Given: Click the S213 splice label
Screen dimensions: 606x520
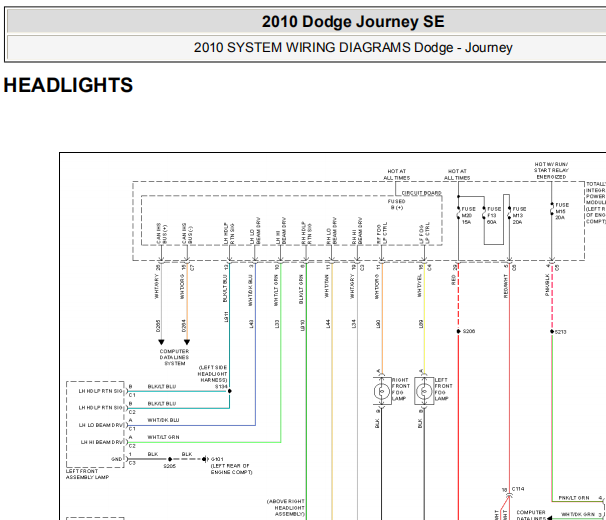Looking at the screenshot, I should [561, 332].
